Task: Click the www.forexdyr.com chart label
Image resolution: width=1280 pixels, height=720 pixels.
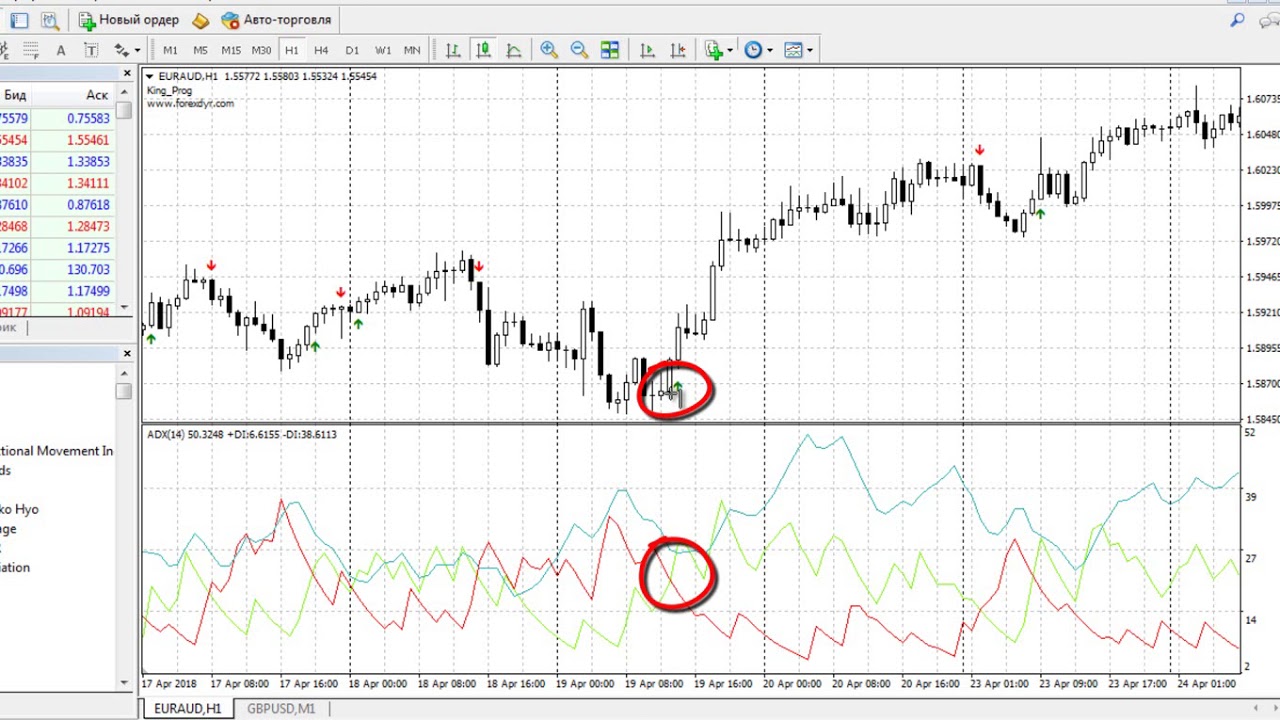Action: tap(190, 103)
